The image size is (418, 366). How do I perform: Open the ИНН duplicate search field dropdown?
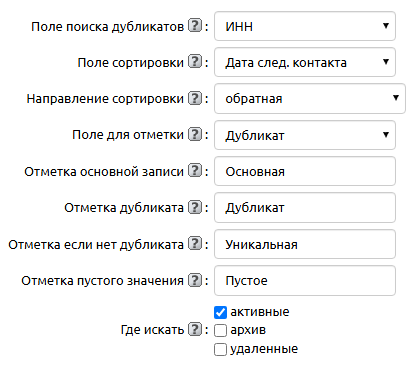(305, 26)
